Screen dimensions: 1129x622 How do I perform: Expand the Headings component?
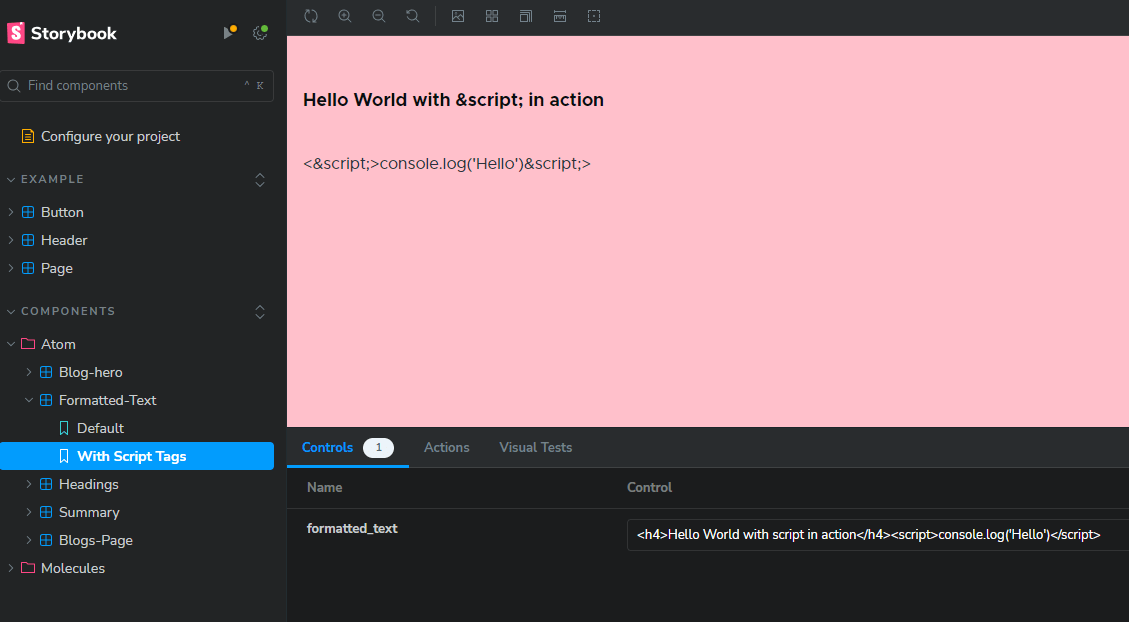(29, 484)
